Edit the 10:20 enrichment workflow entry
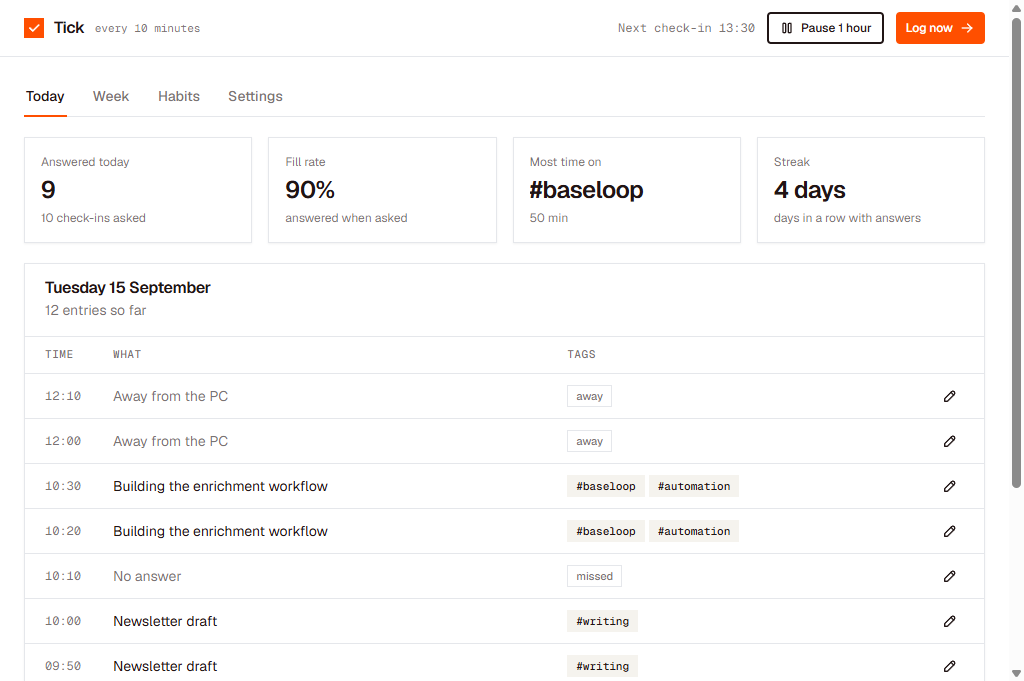 [950, 531]
